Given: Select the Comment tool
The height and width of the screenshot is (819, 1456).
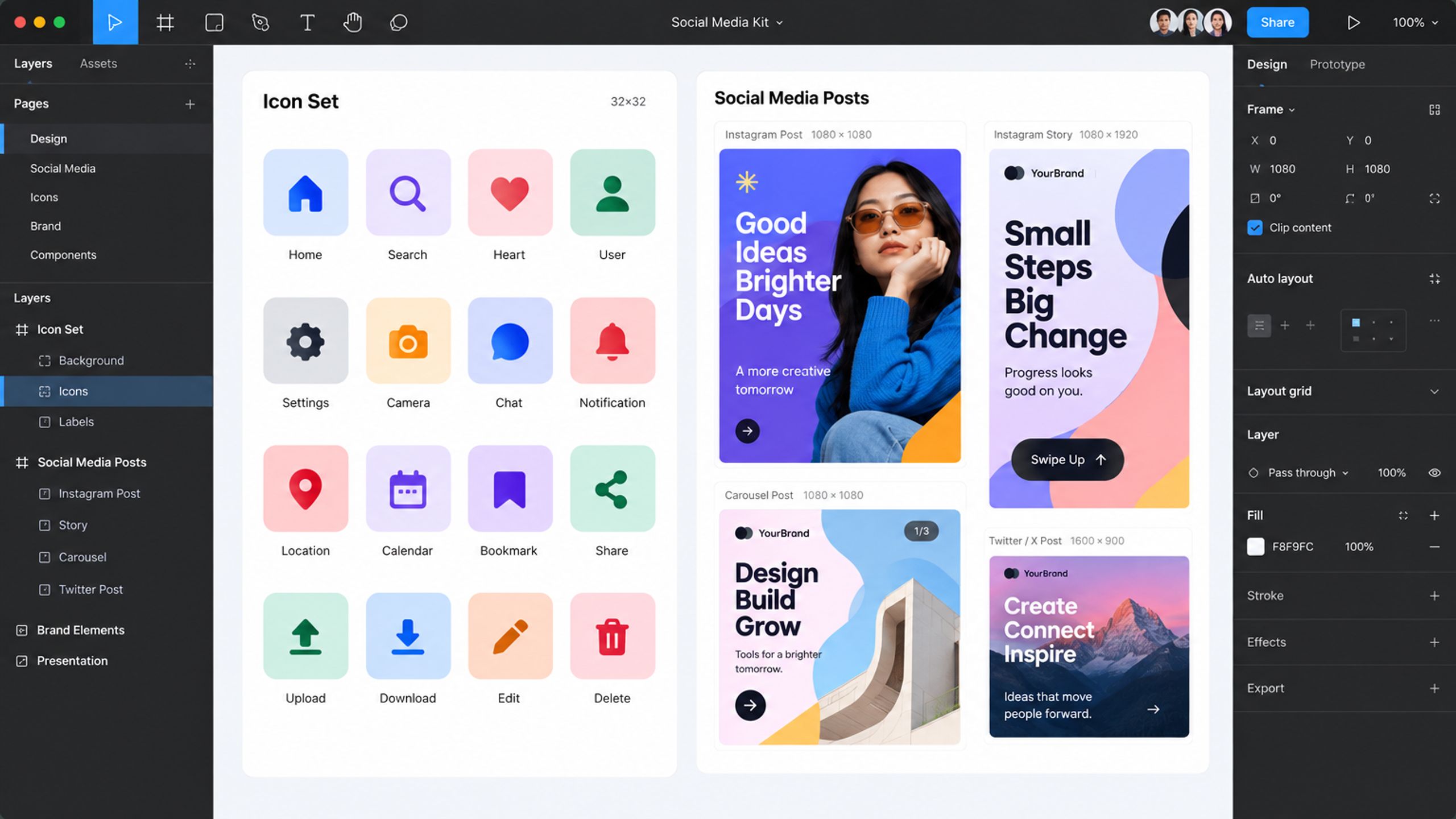Looking at the screenshot, I should [x=399, y=23].
